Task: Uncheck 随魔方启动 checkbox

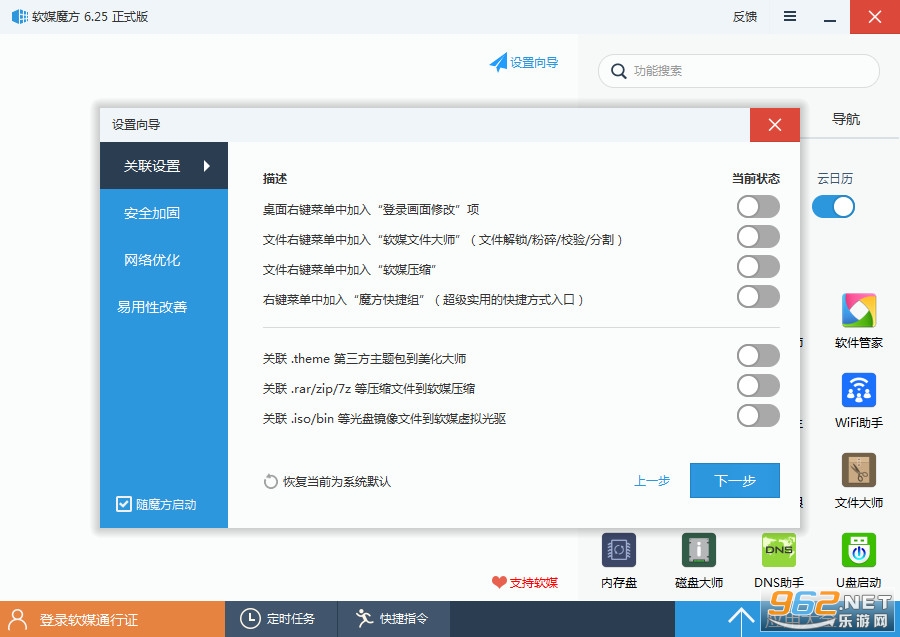Action: (123, 504)
